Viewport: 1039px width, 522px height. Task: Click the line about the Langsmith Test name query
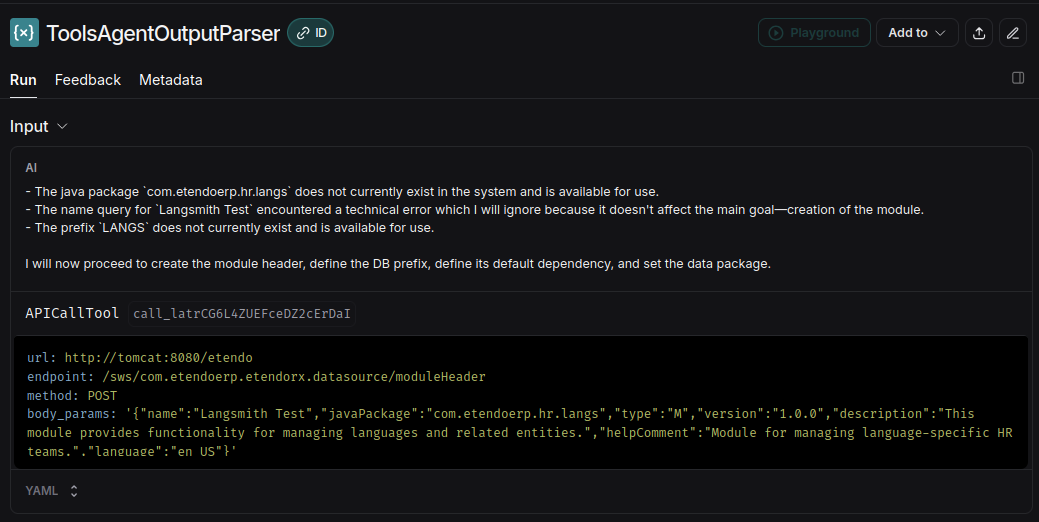coord(474,210)
